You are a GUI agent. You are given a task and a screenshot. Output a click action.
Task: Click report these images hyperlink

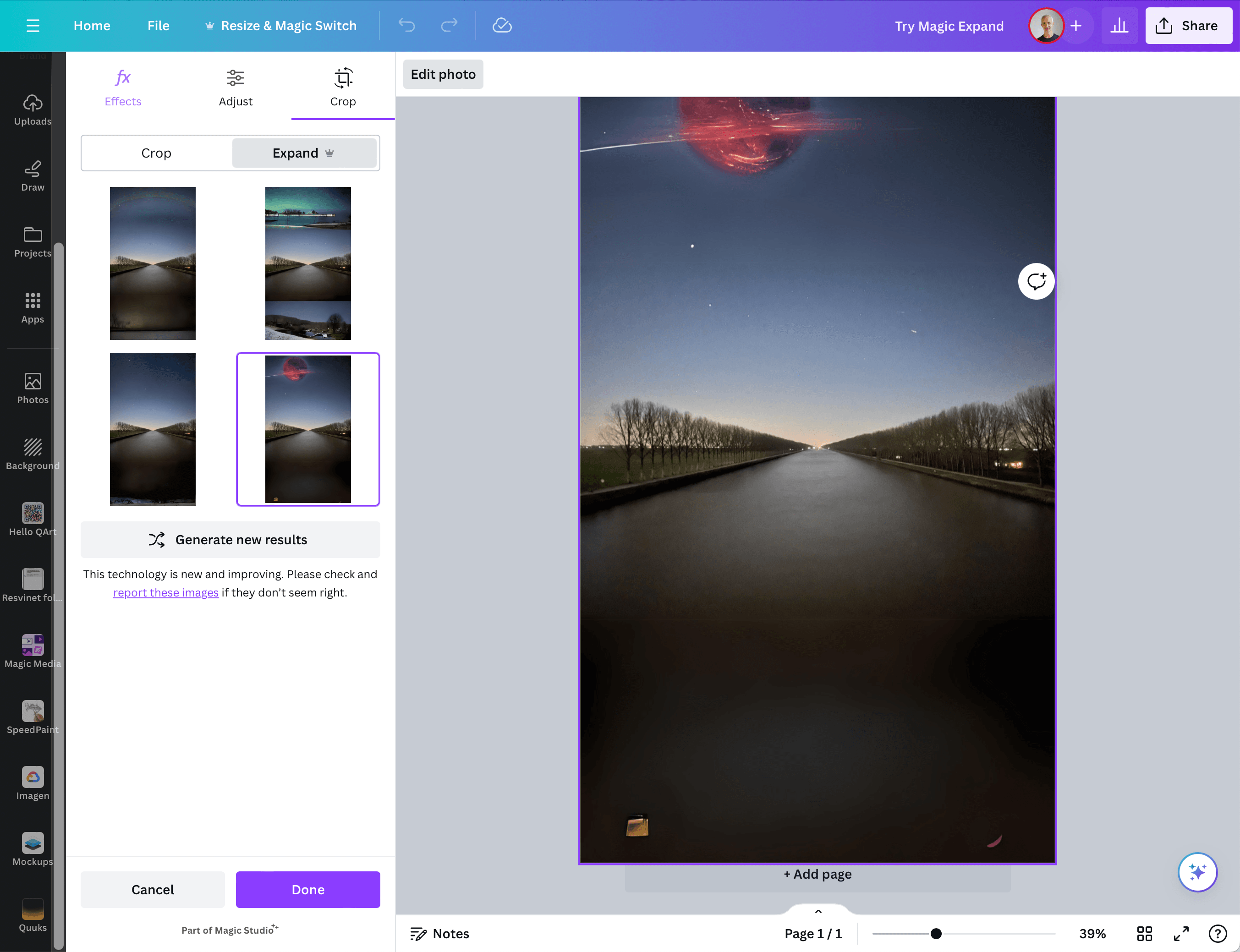pyautogui.click(x=165, y=592)
